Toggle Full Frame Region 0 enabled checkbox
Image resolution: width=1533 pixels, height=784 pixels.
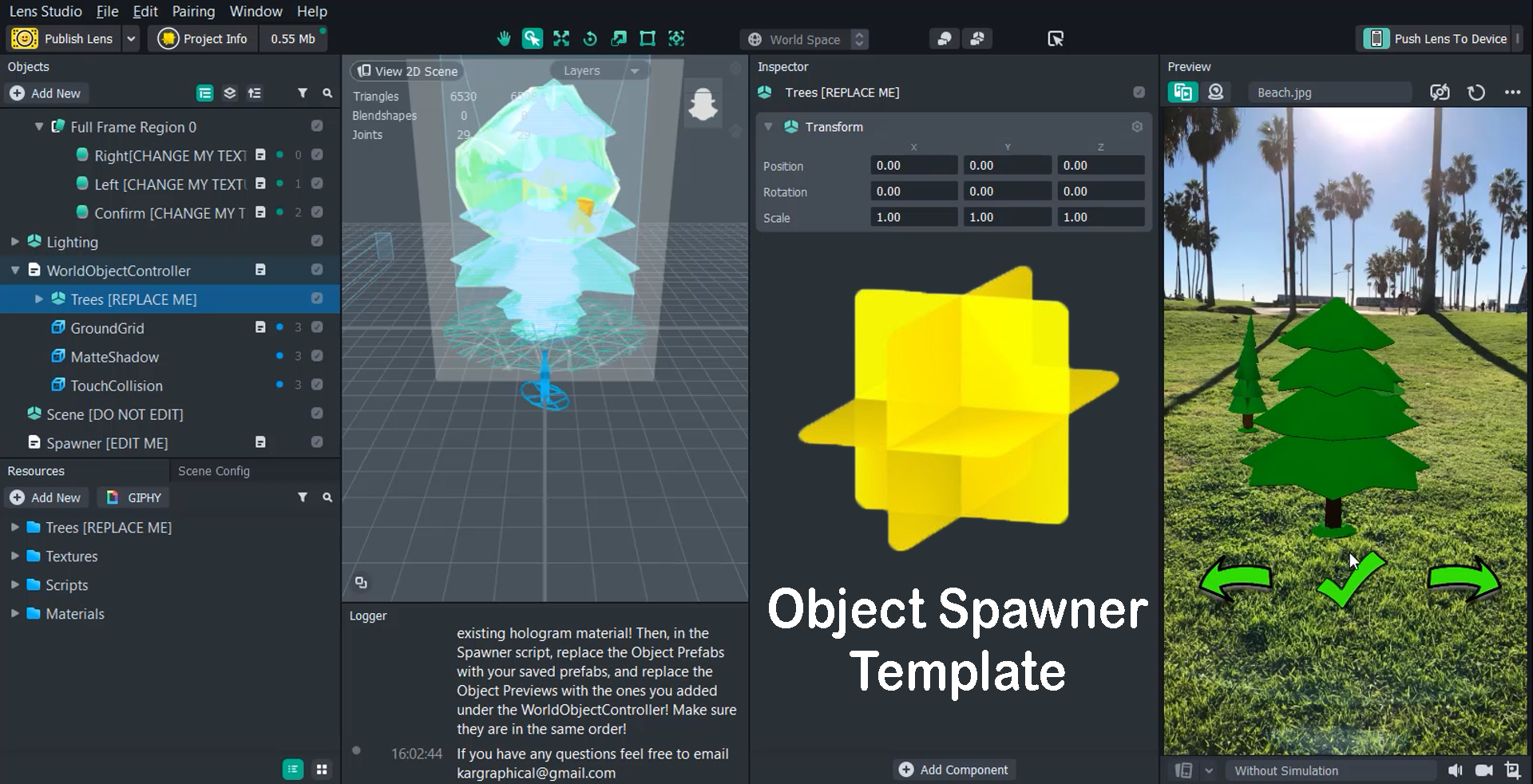click(x=317, y=126)
